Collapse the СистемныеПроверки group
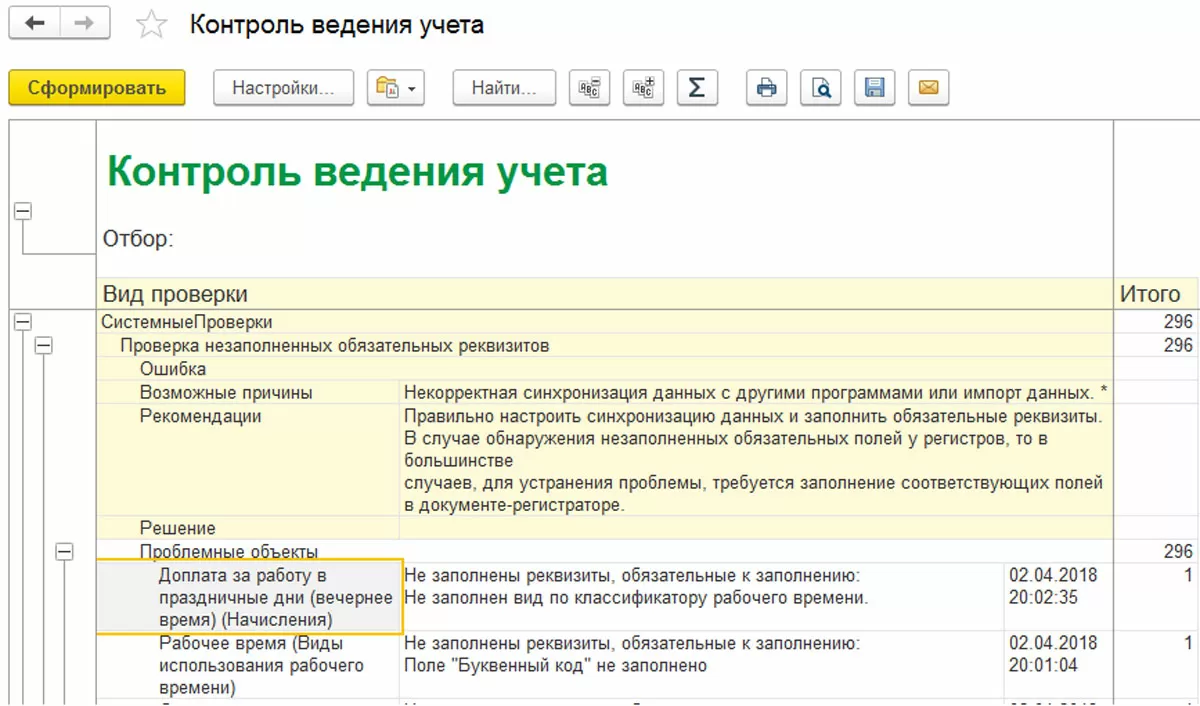The height and width of the screenshot is (706, 1200). (x=22, y=322)
